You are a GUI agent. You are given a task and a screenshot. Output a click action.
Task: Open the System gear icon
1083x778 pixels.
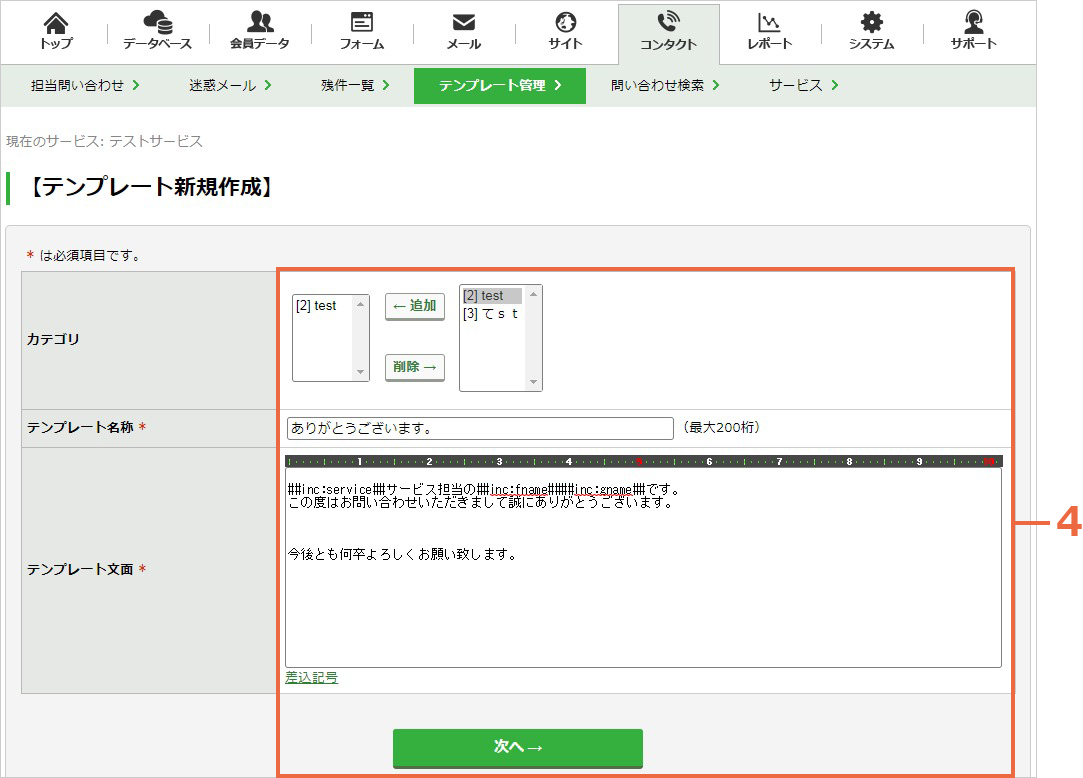871,22
